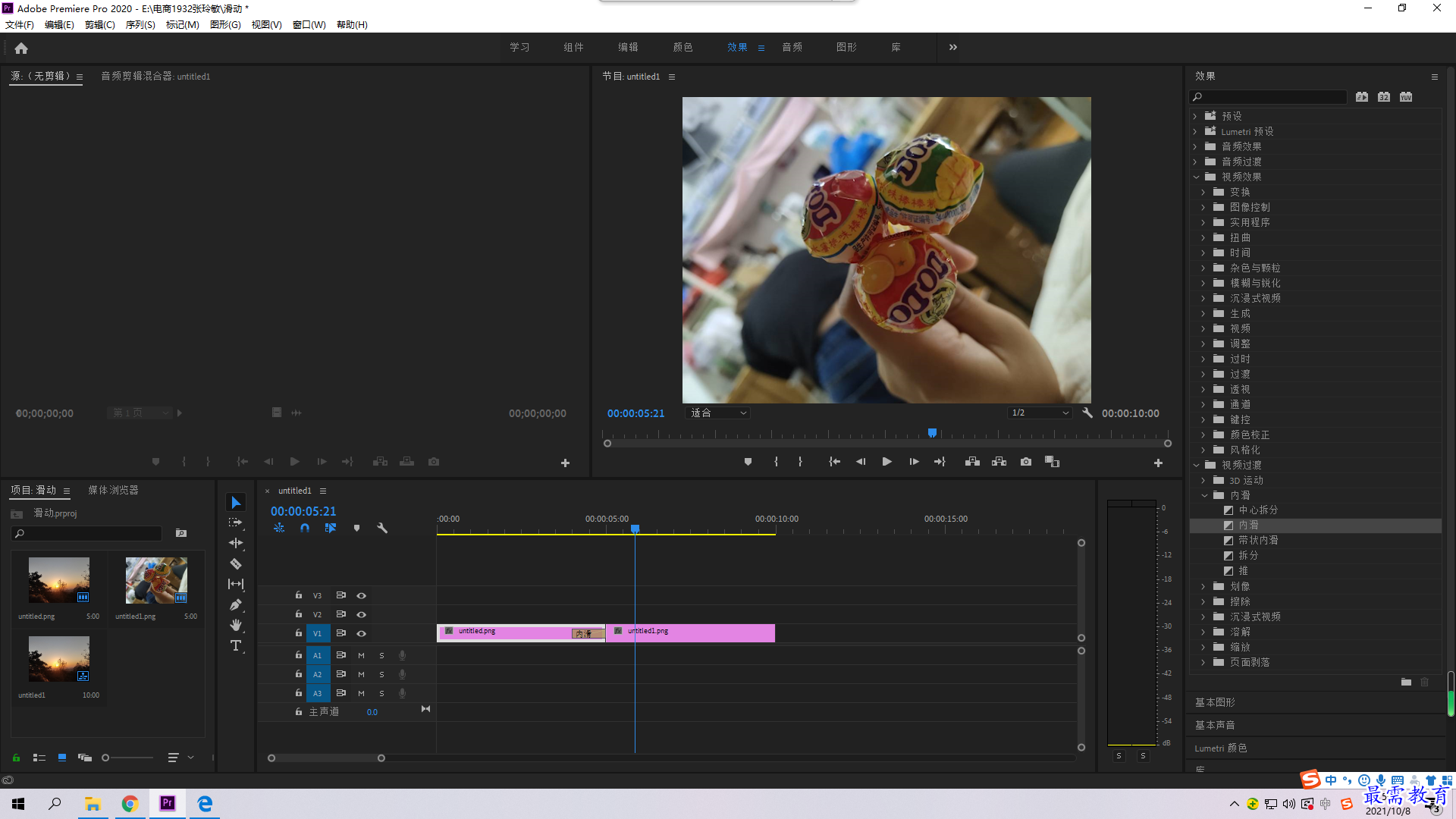Add marker in program monitor
1456x819 pixels.
click(x=748, y=462)
